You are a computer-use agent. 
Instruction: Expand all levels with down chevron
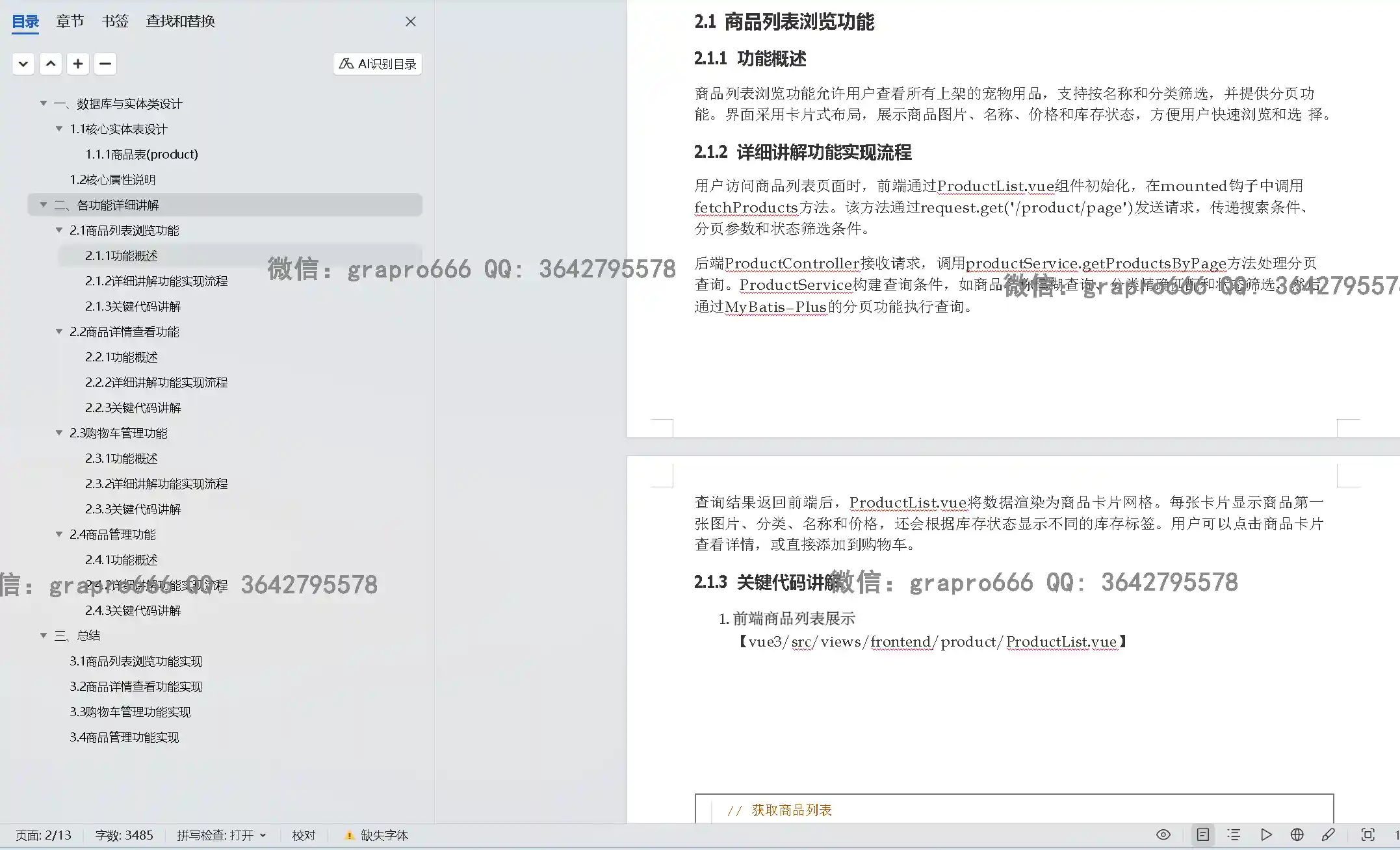point(23,64)
